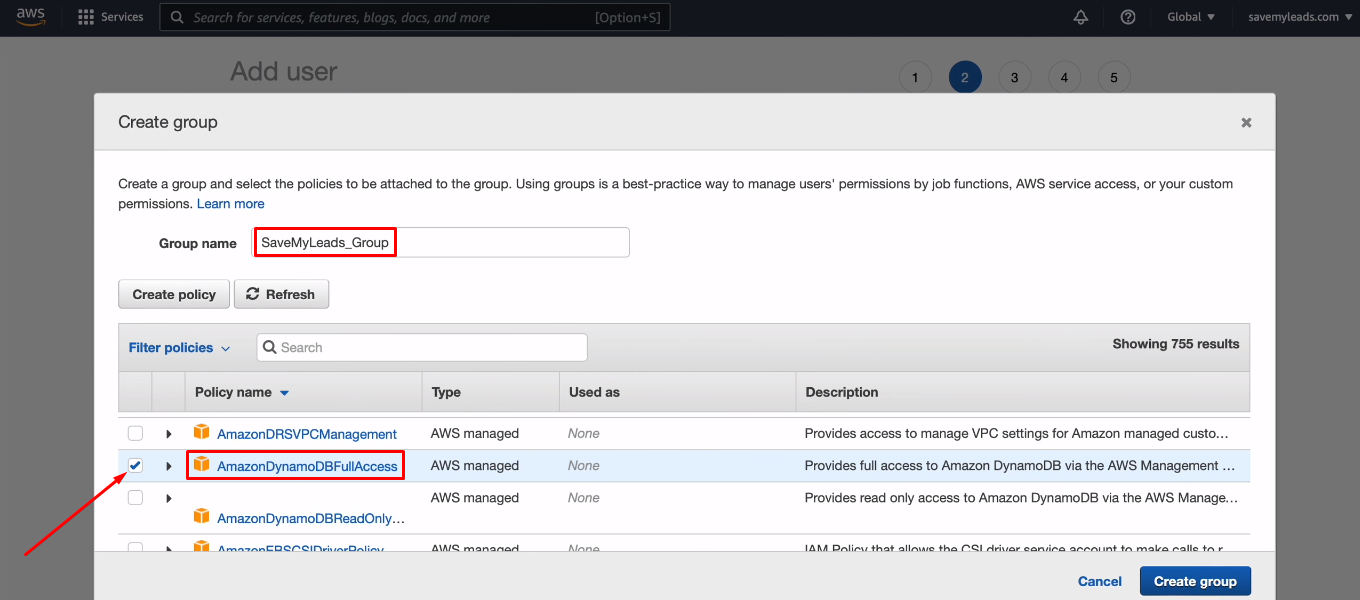Expand the AmazonDynamoDBReadOnly policy row
Viewport: 1360px width, 600px height.
coord(168,498)
